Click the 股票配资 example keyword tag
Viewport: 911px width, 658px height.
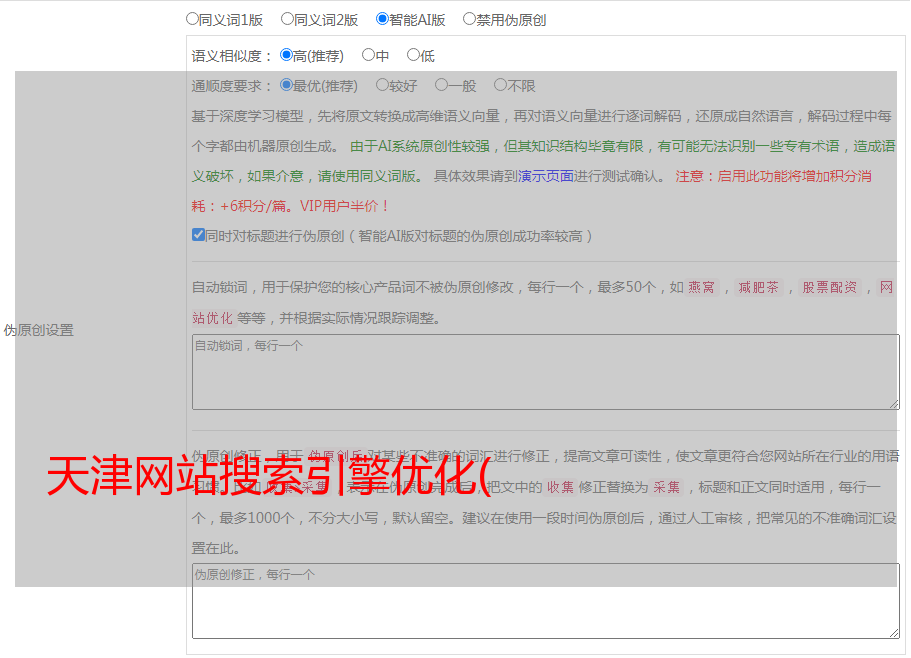click(x=829, y=288)
